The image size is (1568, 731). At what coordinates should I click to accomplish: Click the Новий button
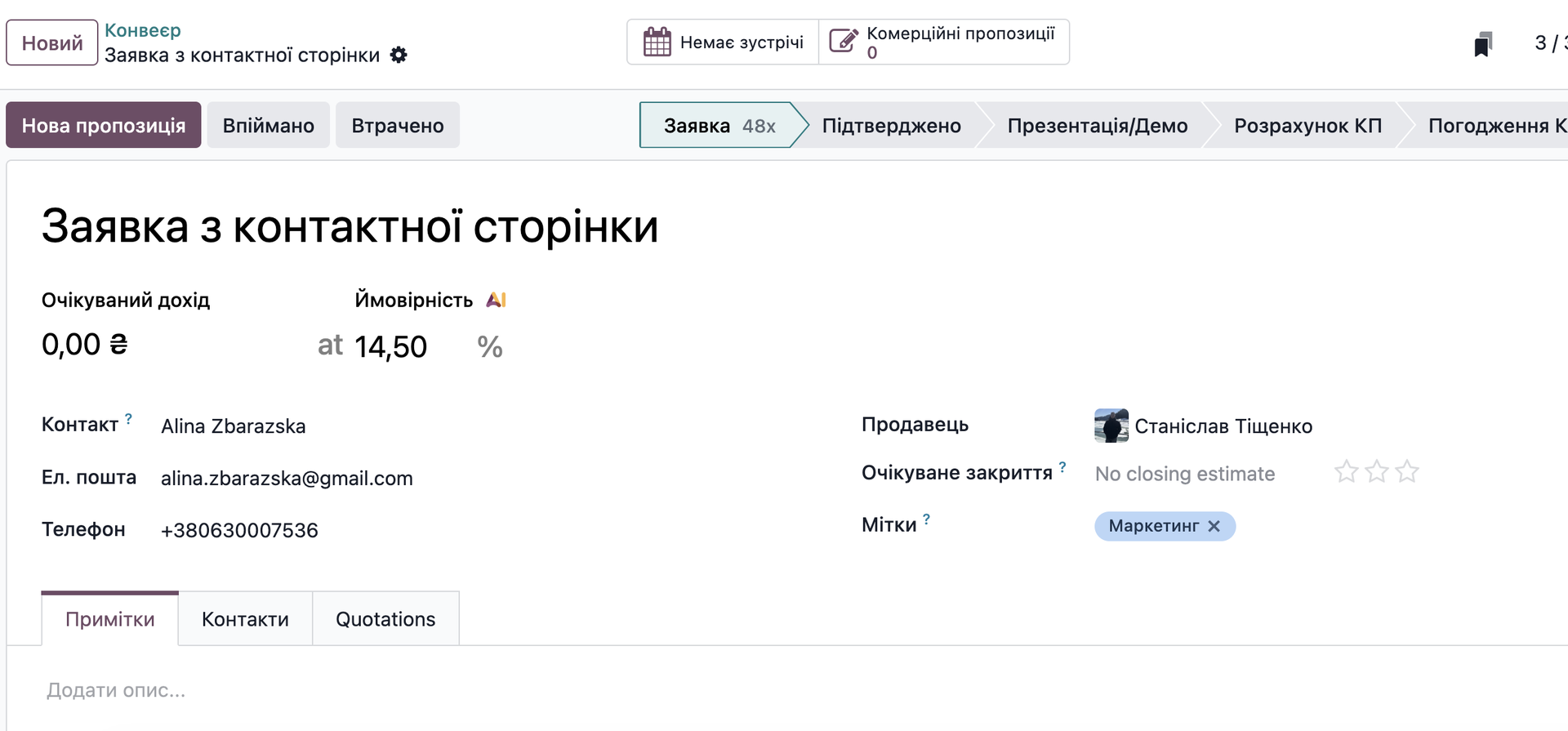tap(52, 42)
